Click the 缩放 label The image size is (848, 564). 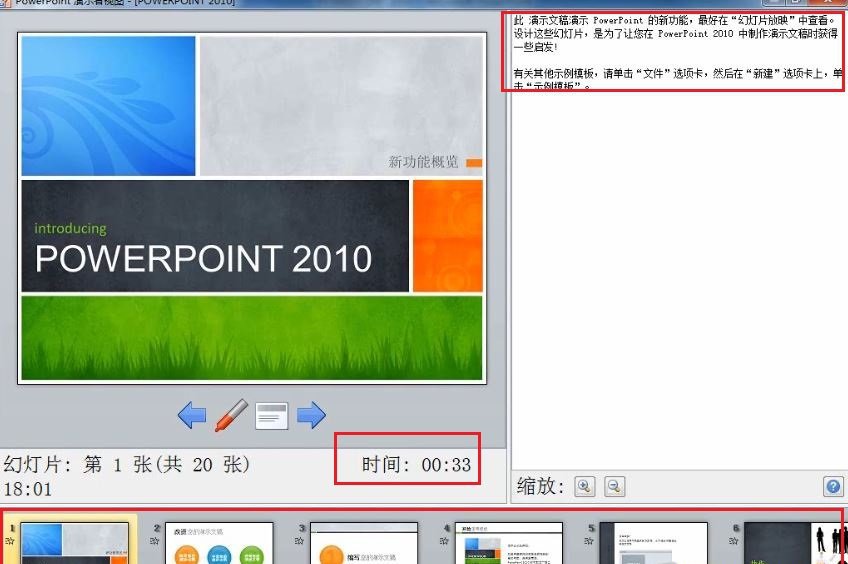pos(540,486)
